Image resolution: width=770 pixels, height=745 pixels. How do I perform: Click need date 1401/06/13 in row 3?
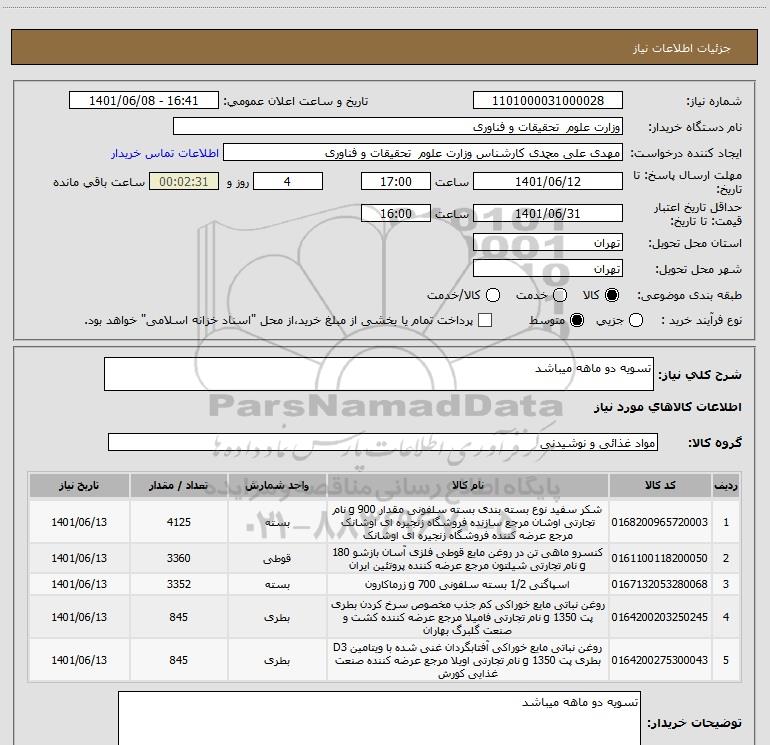tap(79, 584)
